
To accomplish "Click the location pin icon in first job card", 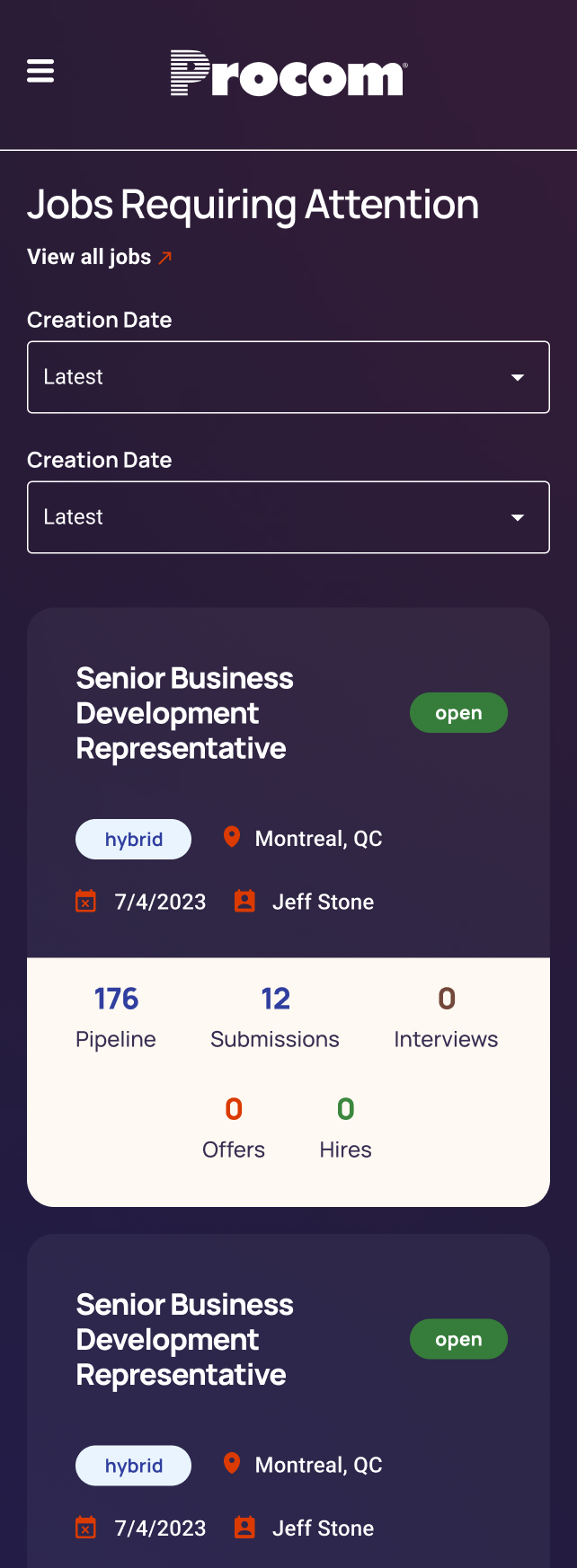I will (232, 837).
